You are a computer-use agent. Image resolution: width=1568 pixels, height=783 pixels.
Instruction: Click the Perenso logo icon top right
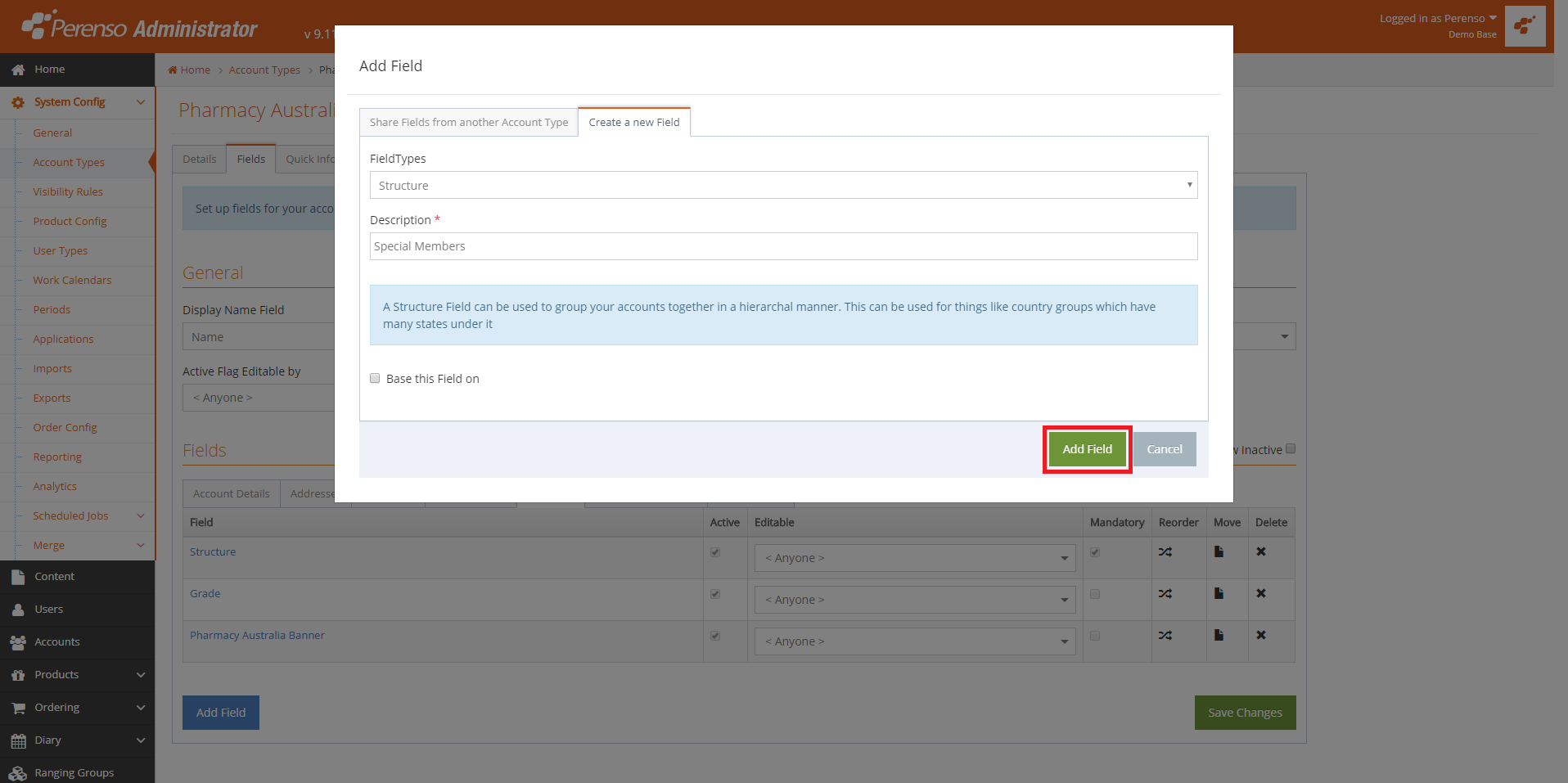tap(1525, 26)
